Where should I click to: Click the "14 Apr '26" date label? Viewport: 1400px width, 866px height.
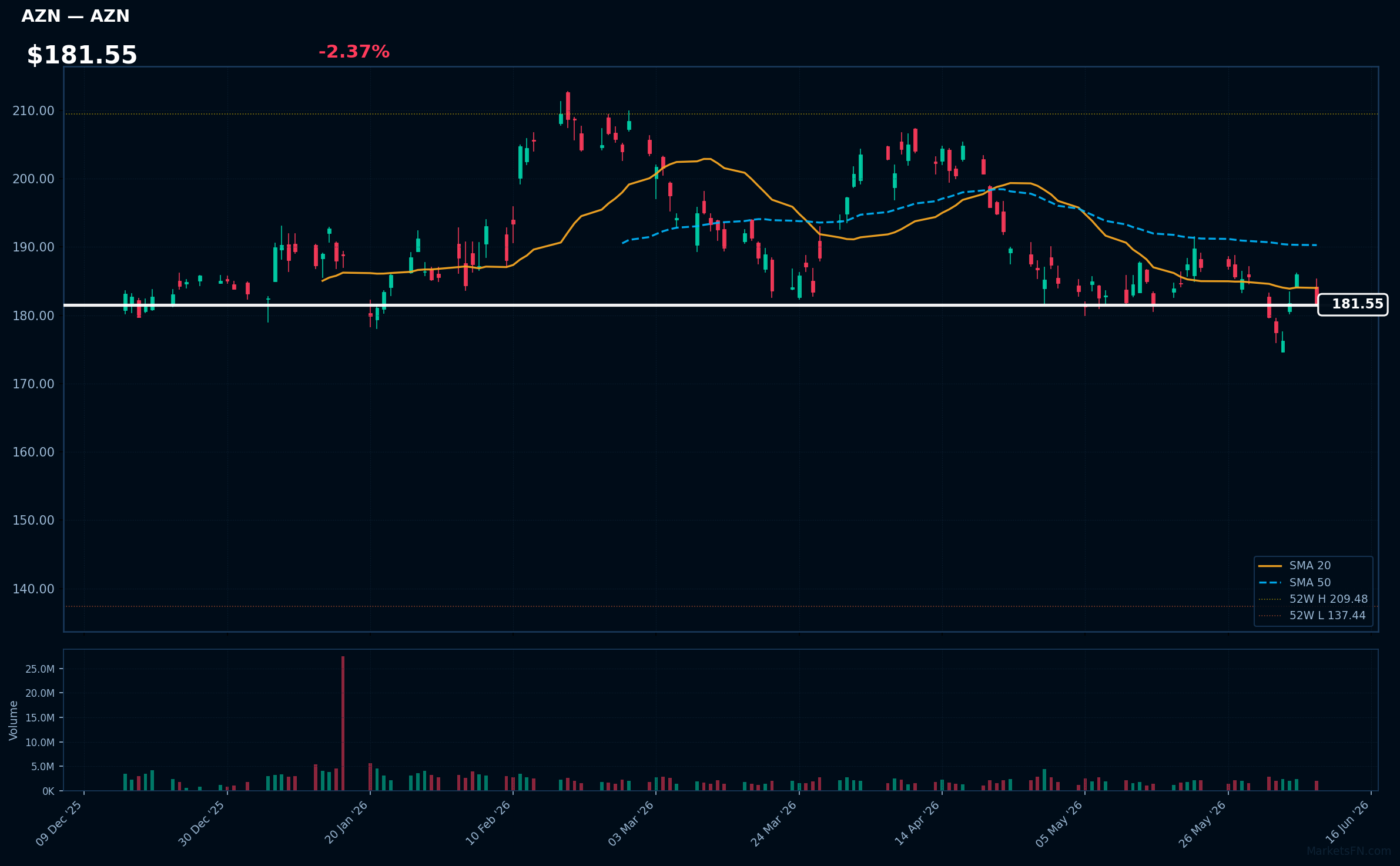coord(917,823)
